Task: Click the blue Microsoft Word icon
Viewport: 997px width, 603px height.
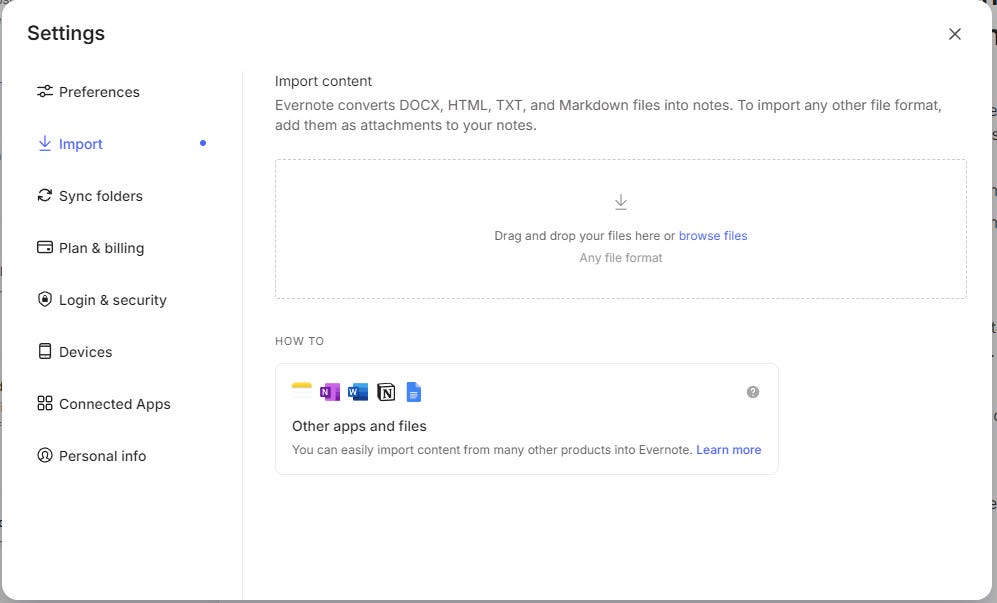Action: pyautogui.click(x=358, y=392)
